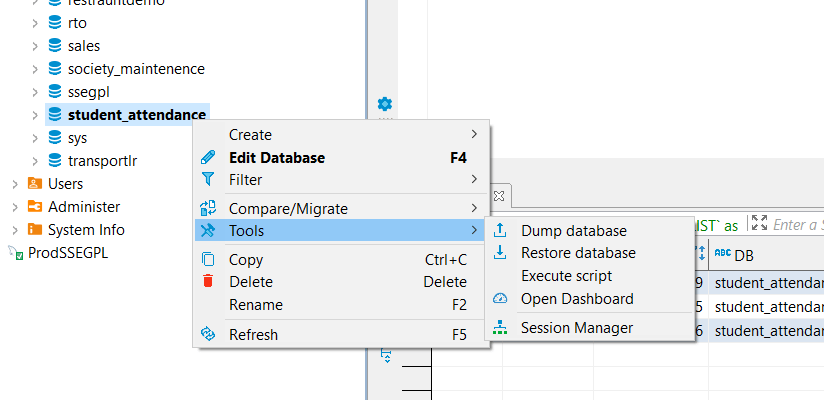This screenshot has width=824, height=400.
Task: Click the Copy pages icon
Action: tap(208, 260)
